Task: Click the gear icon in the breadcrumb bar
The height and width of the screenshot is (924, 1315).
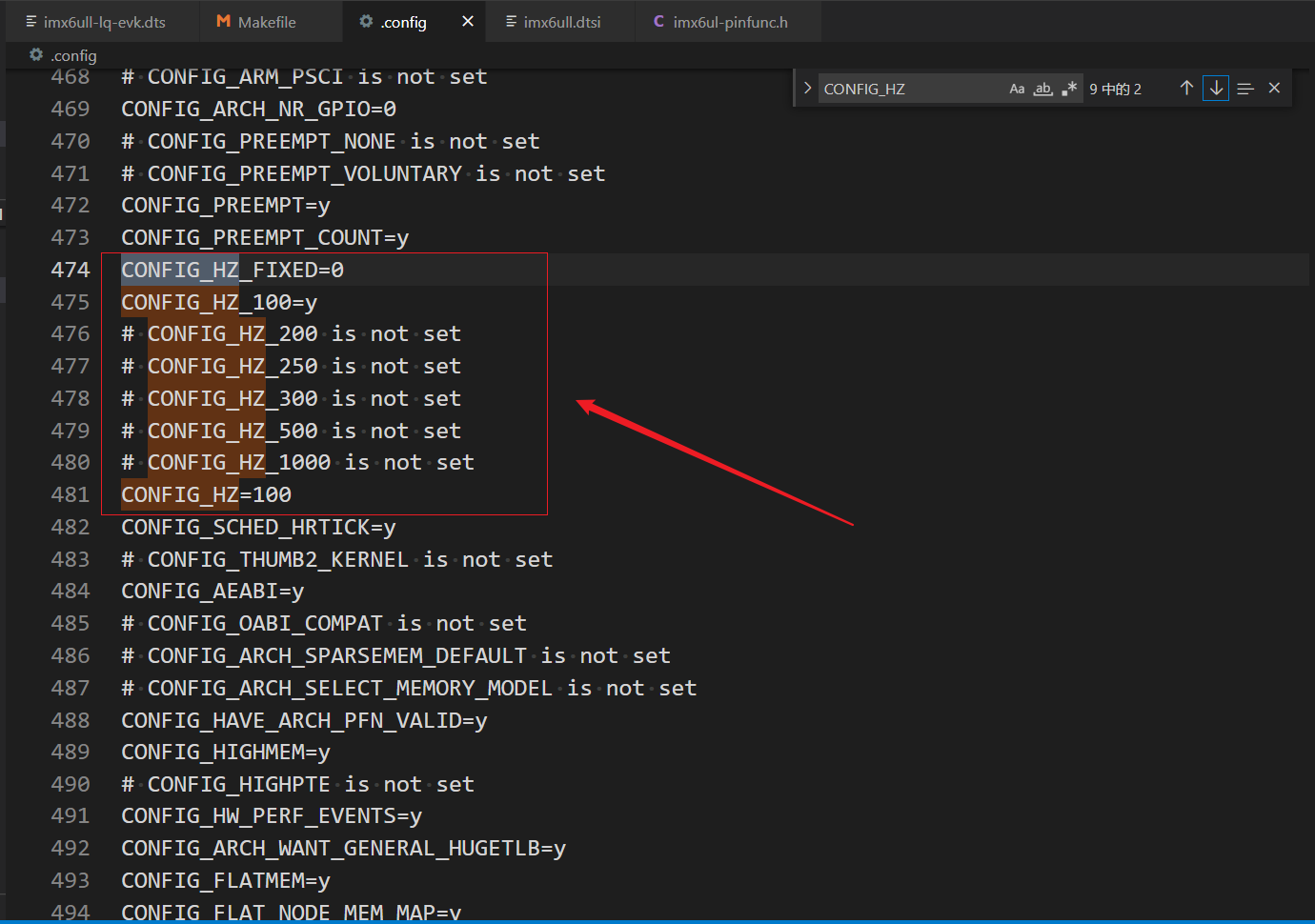Action: (x=35, y=55)
